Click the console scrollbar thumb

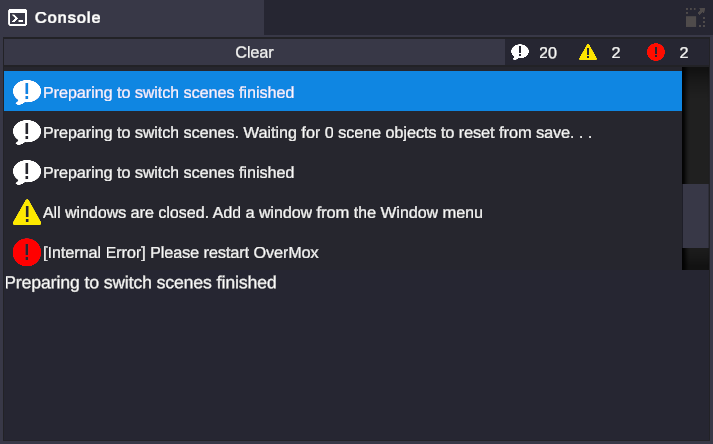695,215
